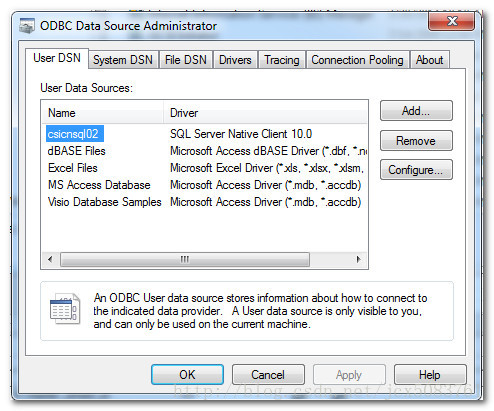Click the horizontal scrollbar left arrow

click(50, 259)
